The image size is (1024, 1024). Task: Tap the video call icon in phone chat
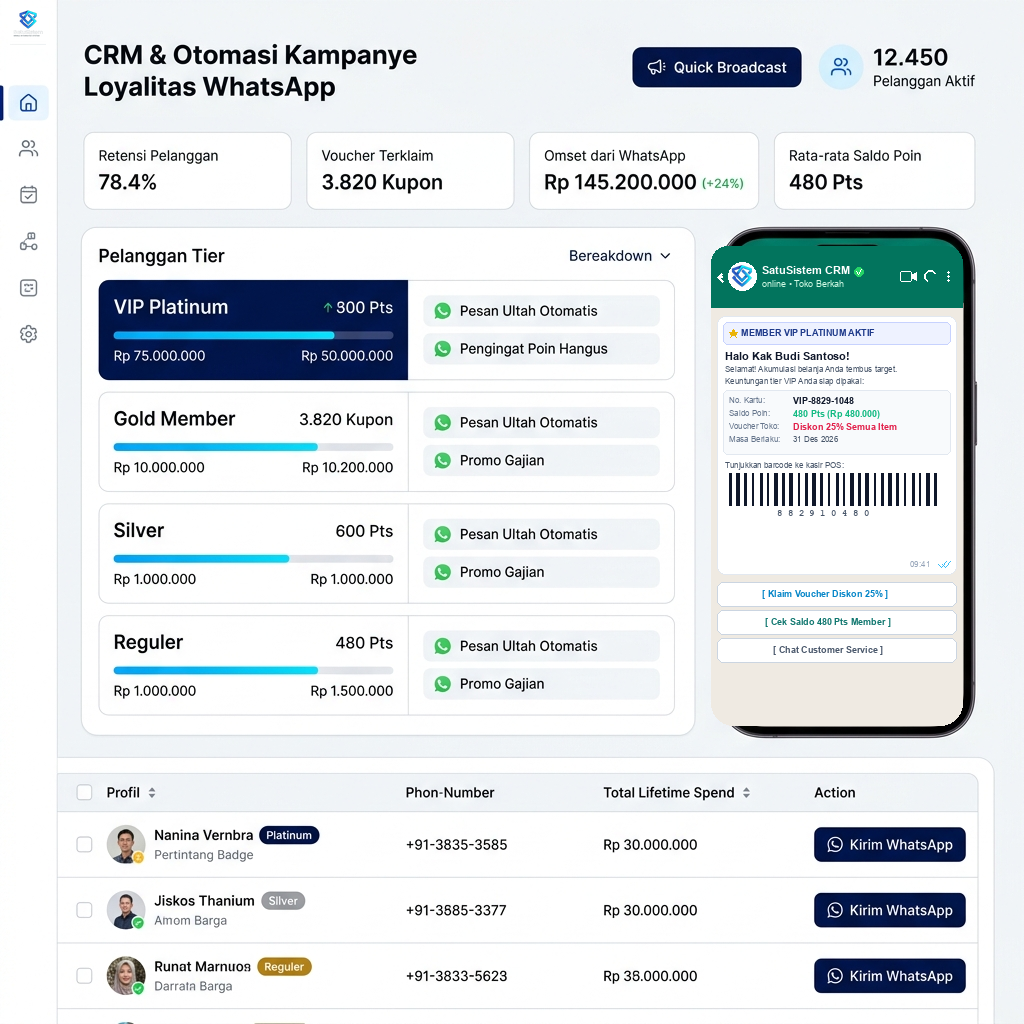[x=908, y=276]
